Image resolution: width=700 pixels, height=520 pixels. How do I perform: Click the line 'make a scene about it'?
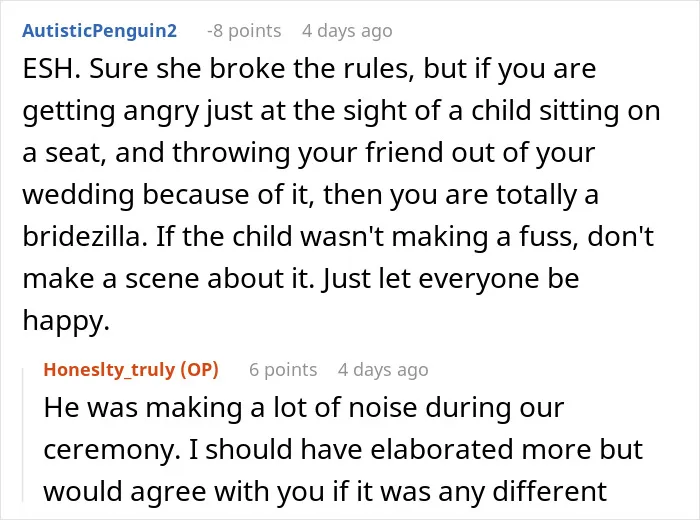coord(301,279)
